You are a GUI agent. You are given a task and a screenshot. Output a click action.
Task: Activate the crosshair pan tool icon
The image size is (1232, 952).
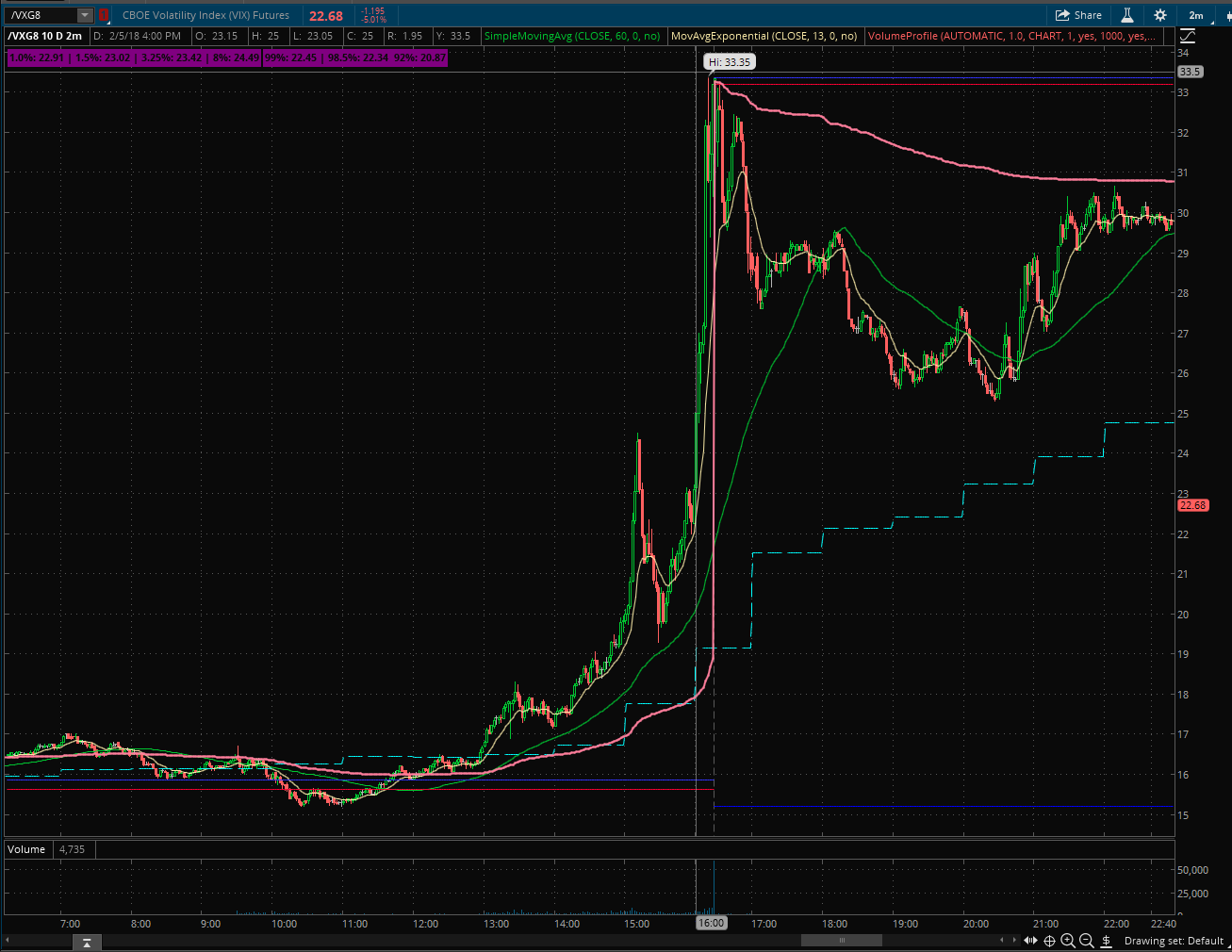pyautogui.click(x=1049, y=941)
